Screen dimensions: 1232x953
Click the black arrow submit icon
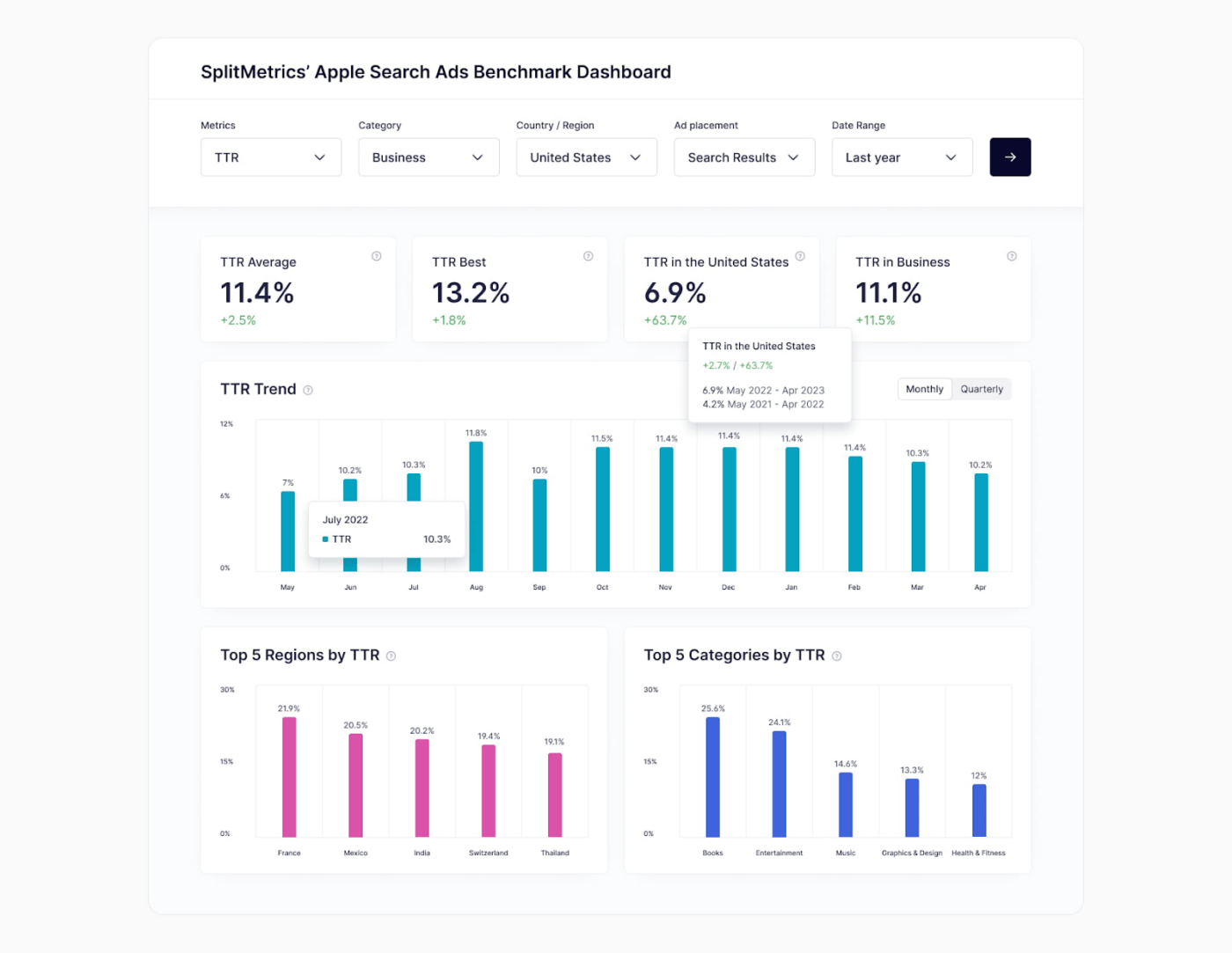pyautogui.click(x=1009, y=157)
